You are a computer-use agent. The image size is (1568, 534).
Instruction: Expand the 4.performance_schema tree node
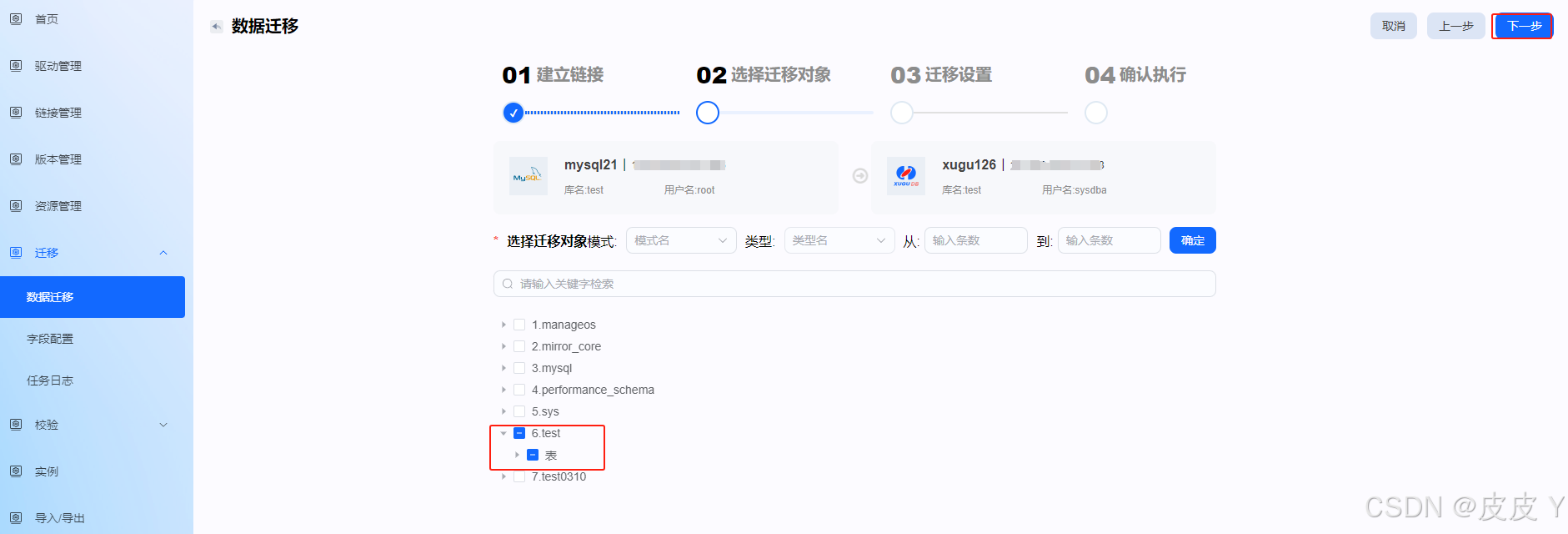(503, 390)
